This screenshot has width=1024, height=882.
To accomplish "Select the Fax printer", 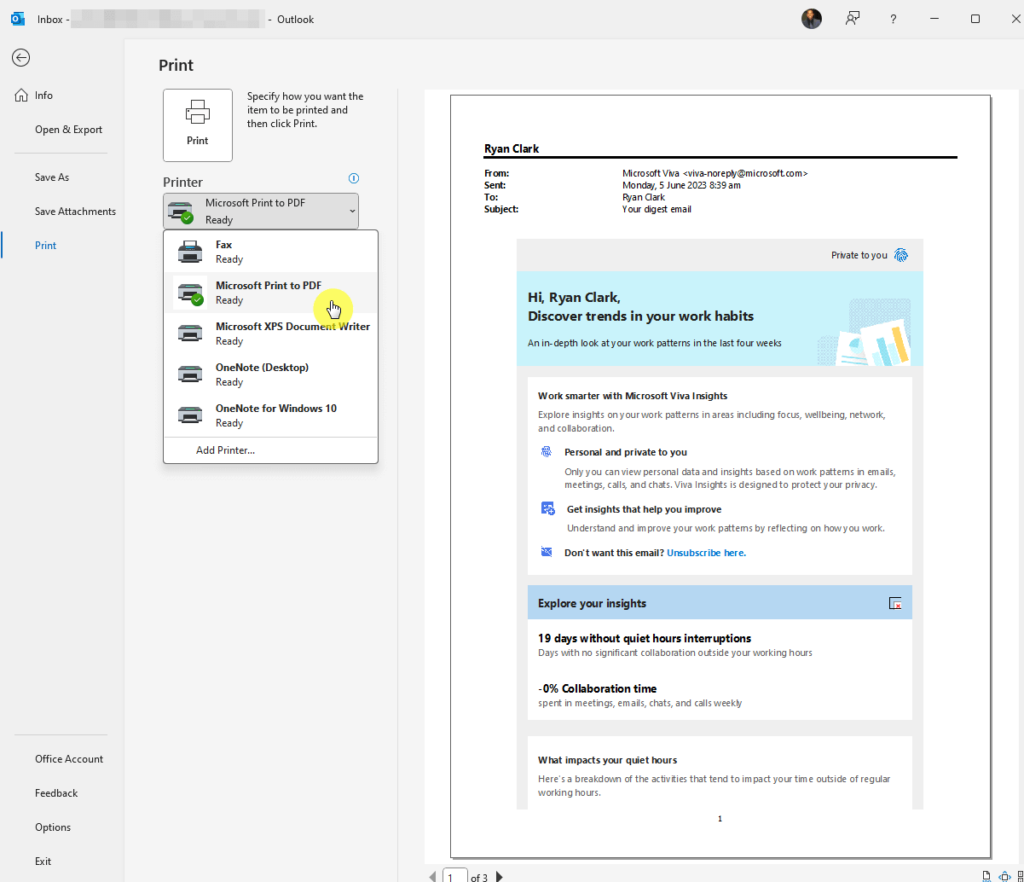I will [270, 251].
